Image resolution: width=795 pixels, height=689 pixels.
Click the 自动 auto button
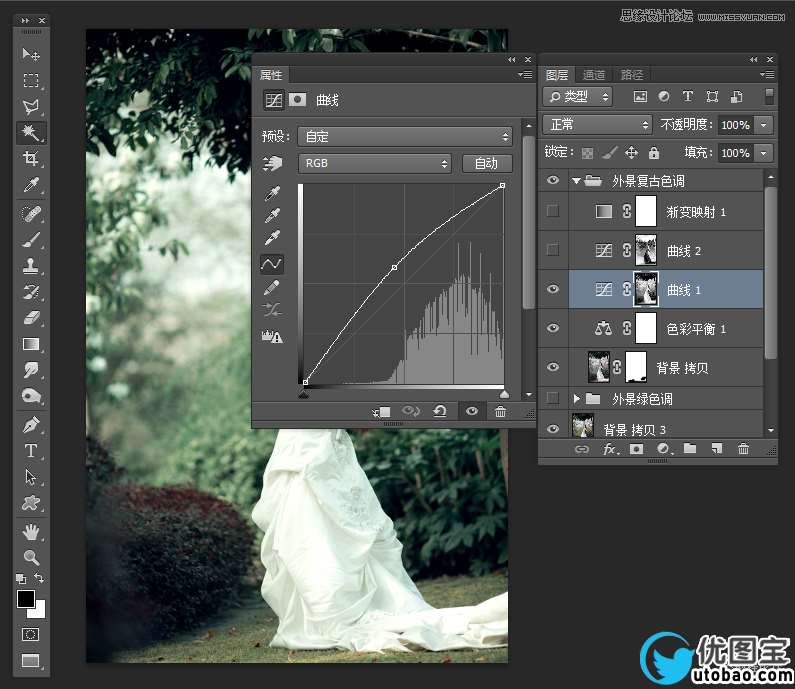pyautogui.click(x=486, y=163)
